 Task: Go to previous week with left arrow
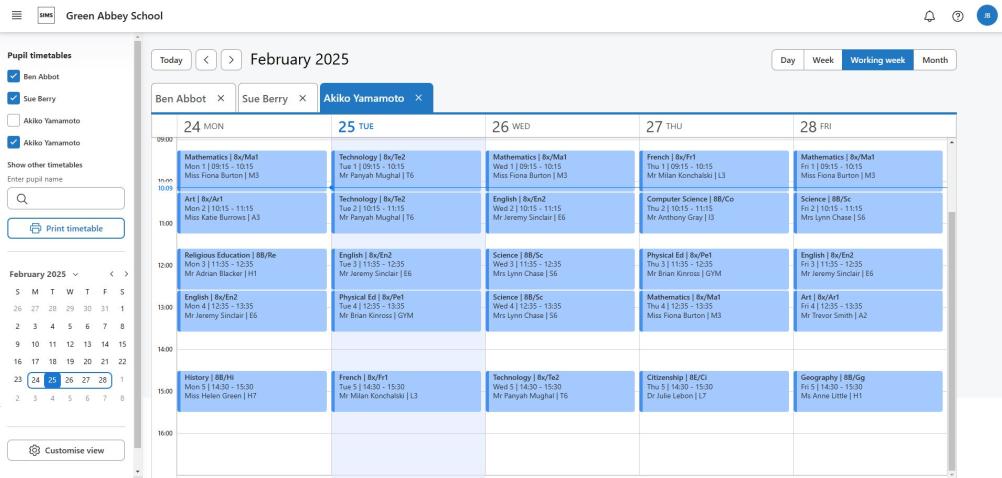205,60
